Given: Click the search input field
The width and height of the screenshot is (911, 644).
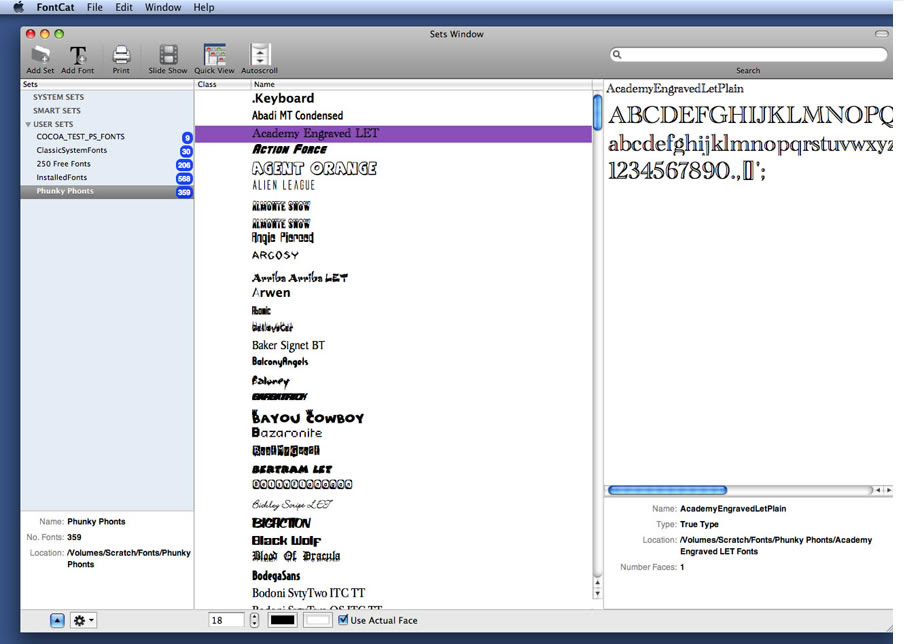Looking at the screenshot, I should coord(748,55).
